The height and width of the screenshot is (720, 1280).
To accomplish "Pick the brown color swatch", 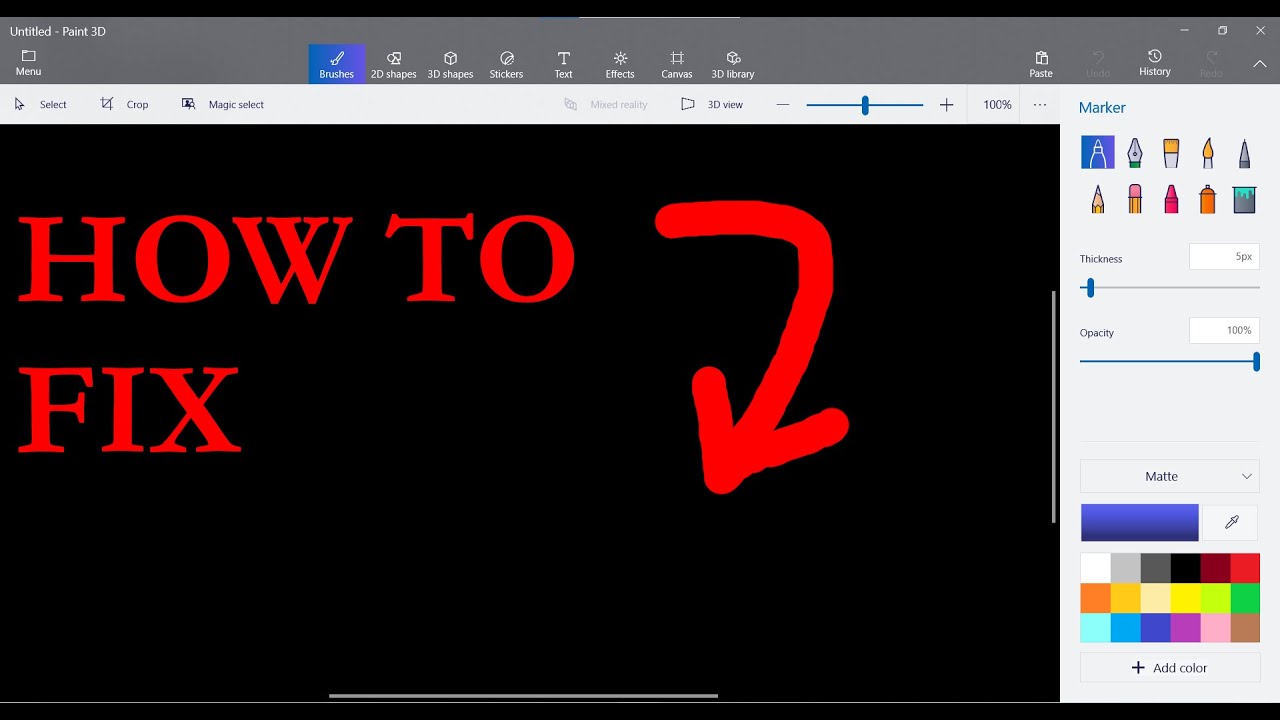I will [x=1245, y=628].
